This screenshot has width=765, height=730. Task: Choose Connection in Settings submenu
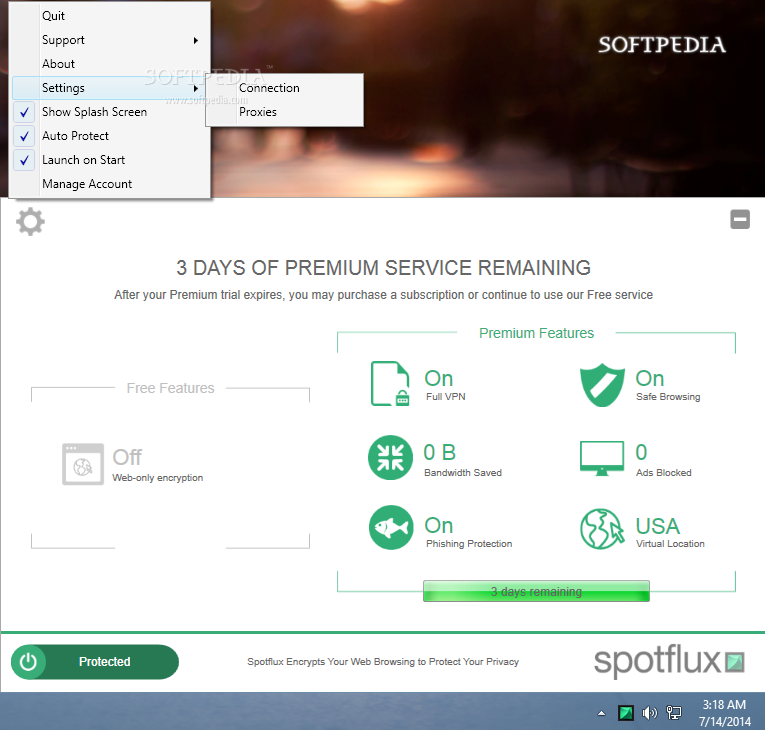click(284, 88)
